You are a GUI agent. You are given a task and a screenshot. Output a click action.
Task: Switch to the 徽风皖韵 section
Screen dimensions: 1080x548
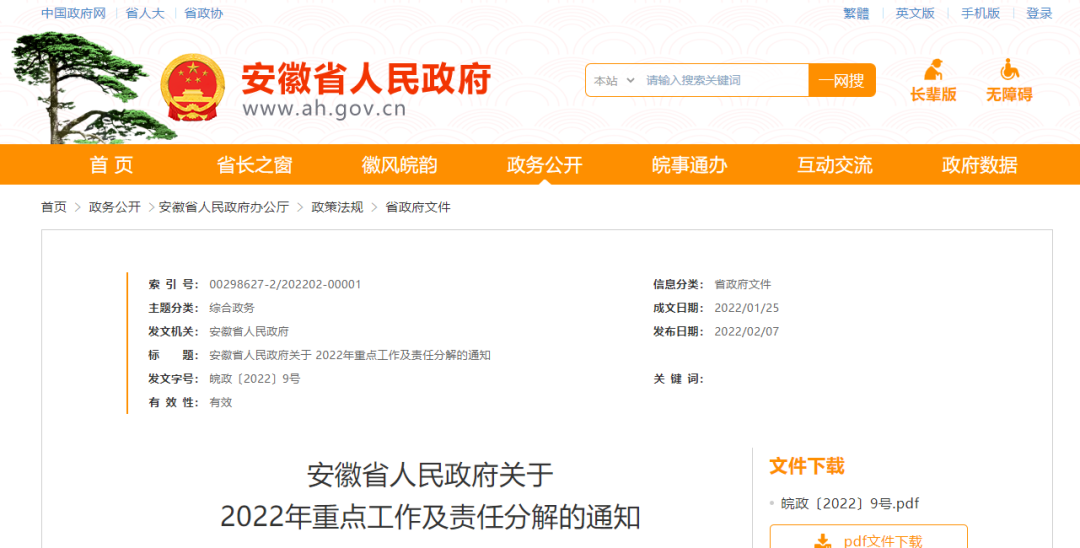pos(399,165)
